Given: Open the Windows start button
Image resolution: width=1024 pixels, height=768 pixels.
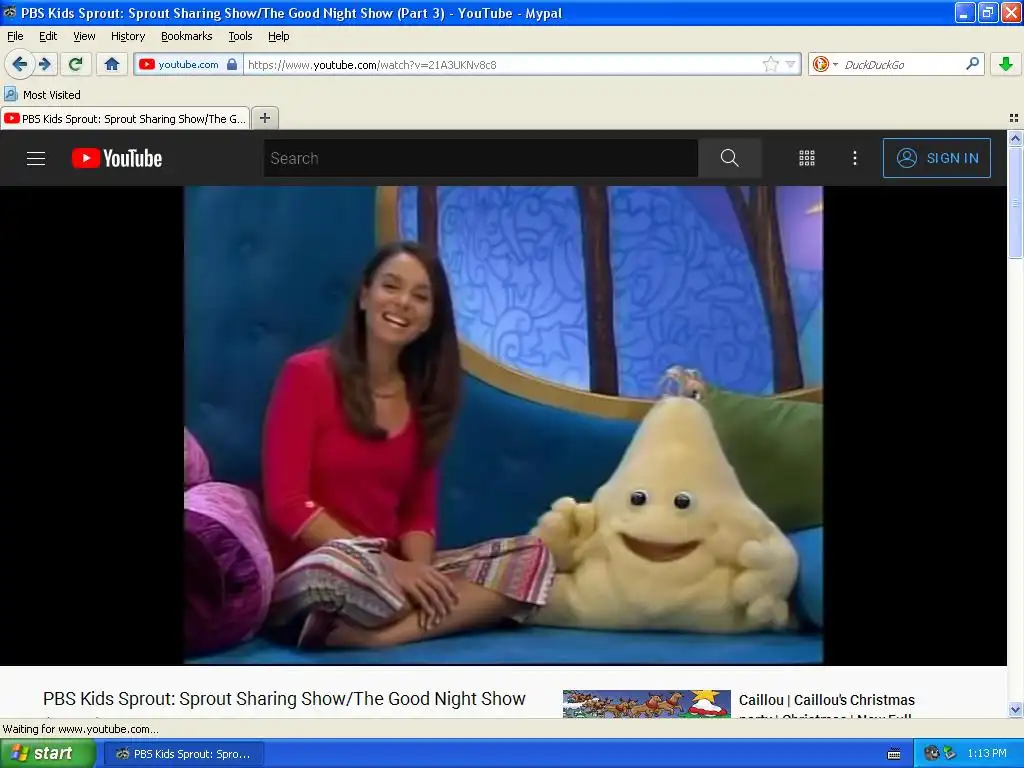Looking at the screenshot, I should (47, 753).
